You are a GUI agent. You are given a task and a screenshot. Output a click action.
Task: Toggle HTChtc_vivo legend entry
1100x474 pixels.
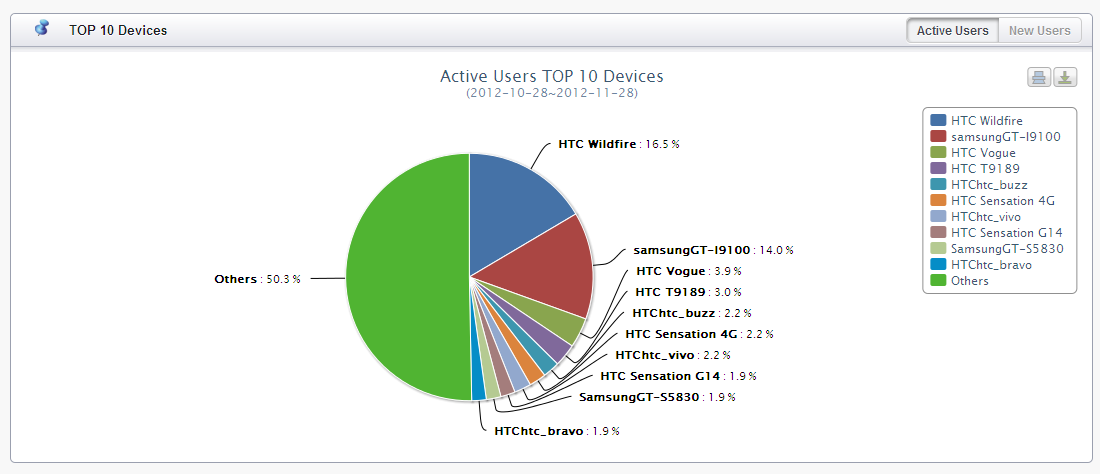pyautogui.click(x=975, y=217)
